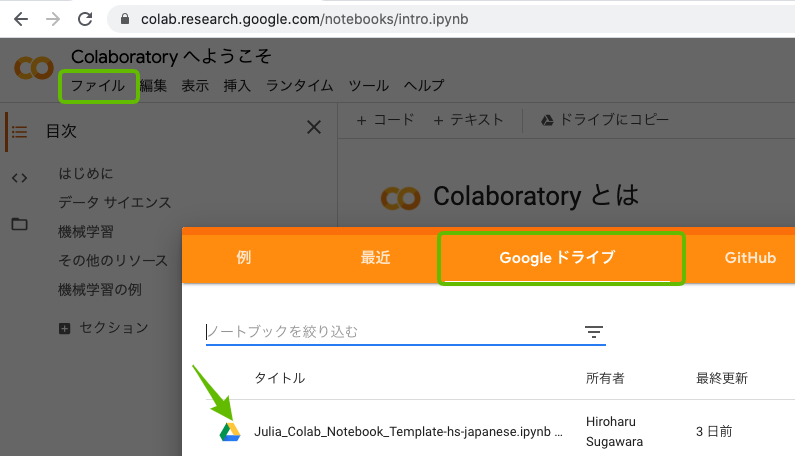Open the files folder sidebar icon
The height and width of the screenshot is (456, 795).
[19, 224]
